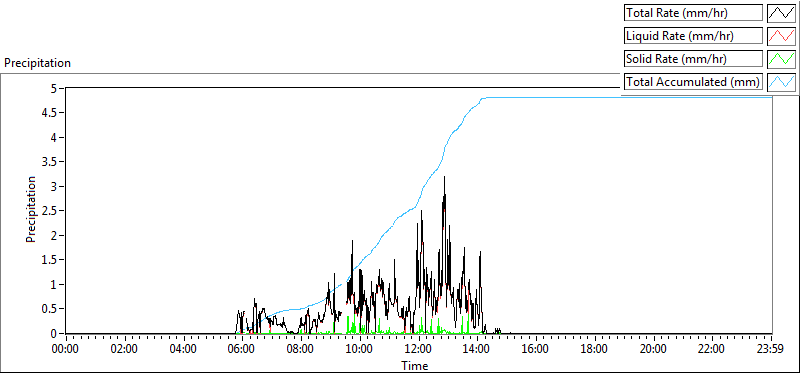Screen dimensions: 800x373
Task: Select the Total Accumulated (mm) legend label
Action: click(693, 82)
